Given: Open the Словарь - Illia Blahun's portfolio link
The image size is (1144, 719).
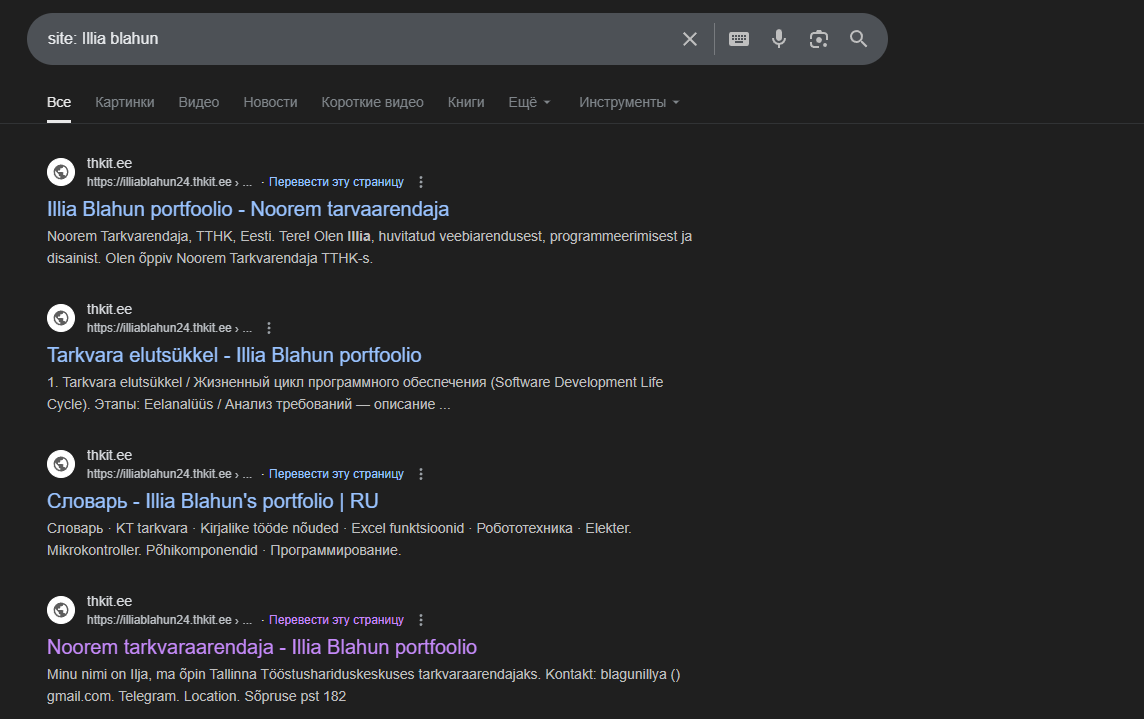Looking at the screenshot, I should [212, 501].
